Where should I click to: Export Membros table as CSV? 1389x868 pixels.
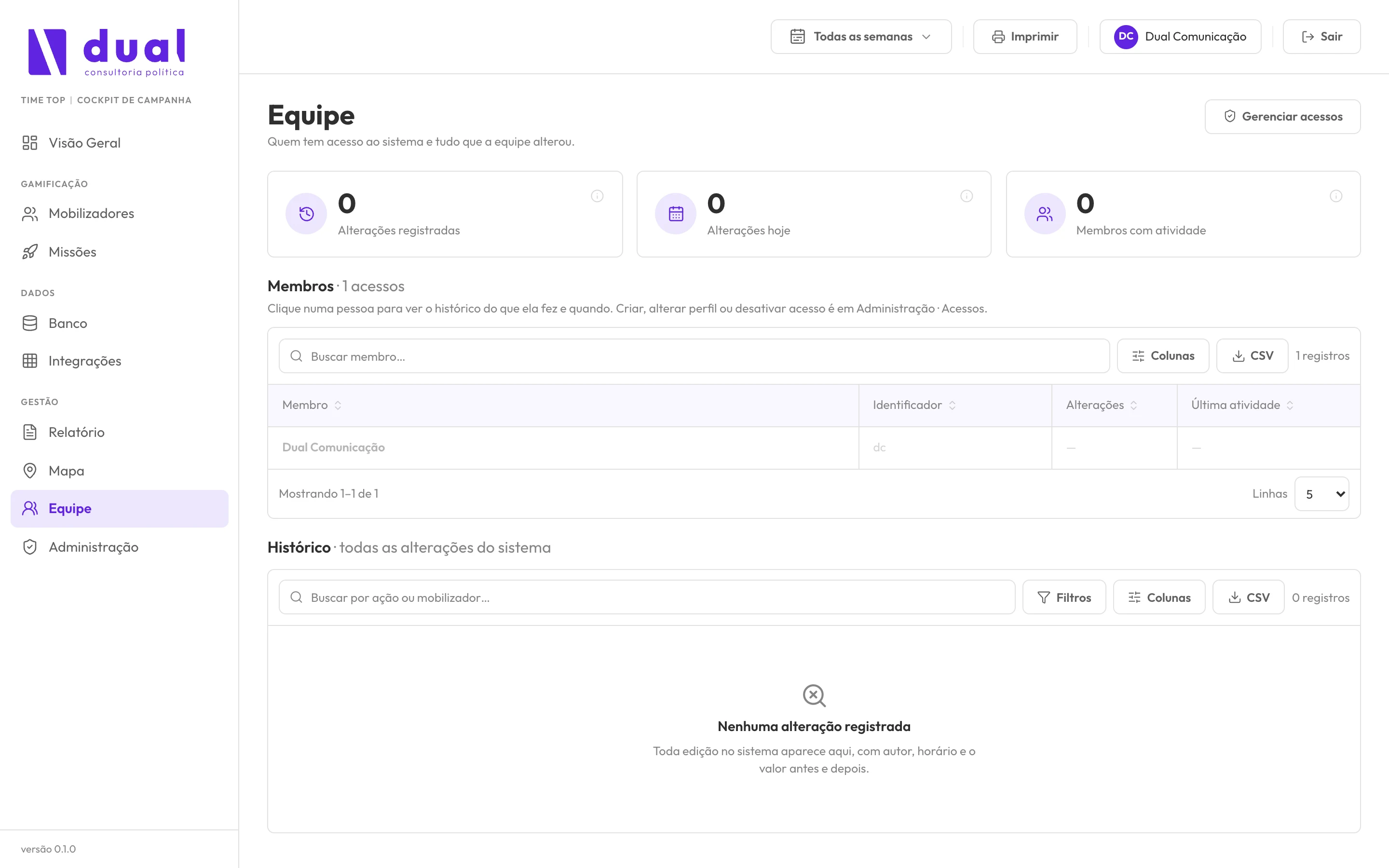1253,356
